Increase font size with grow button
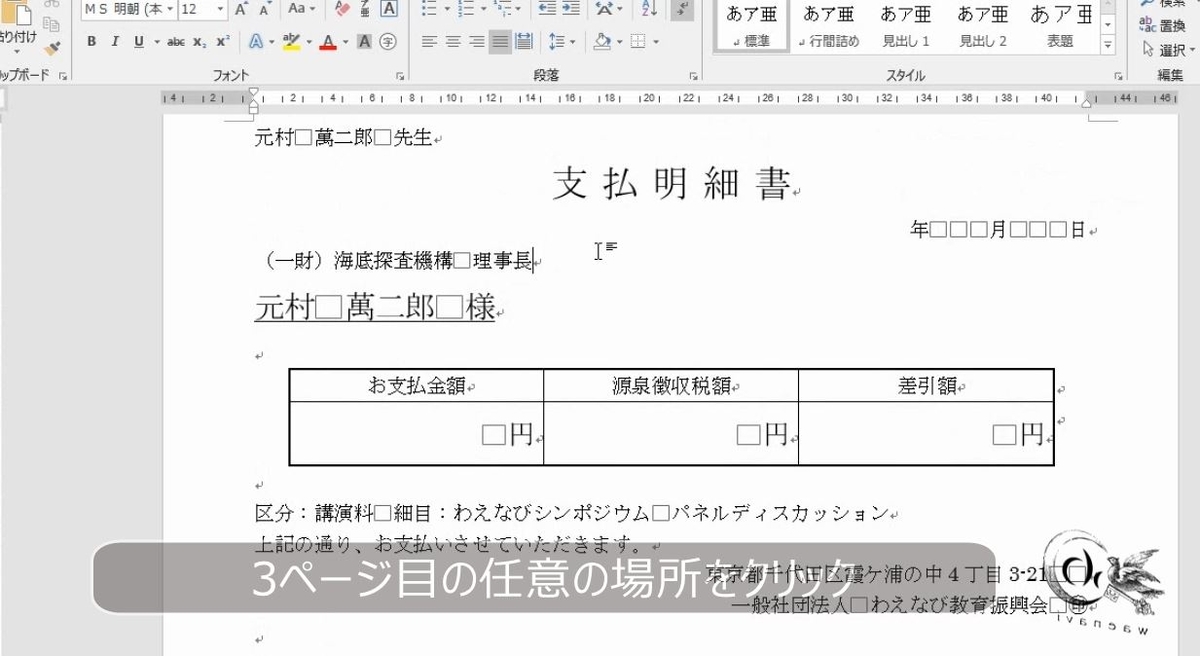 tap(241, 9)
